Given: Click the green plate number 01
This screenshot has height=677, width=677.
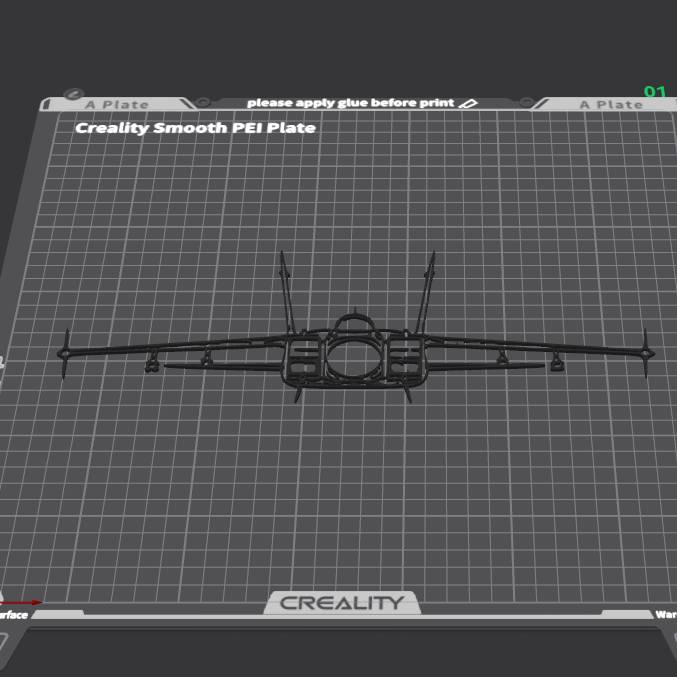Looking at the screenshot, I should (654, 92).
